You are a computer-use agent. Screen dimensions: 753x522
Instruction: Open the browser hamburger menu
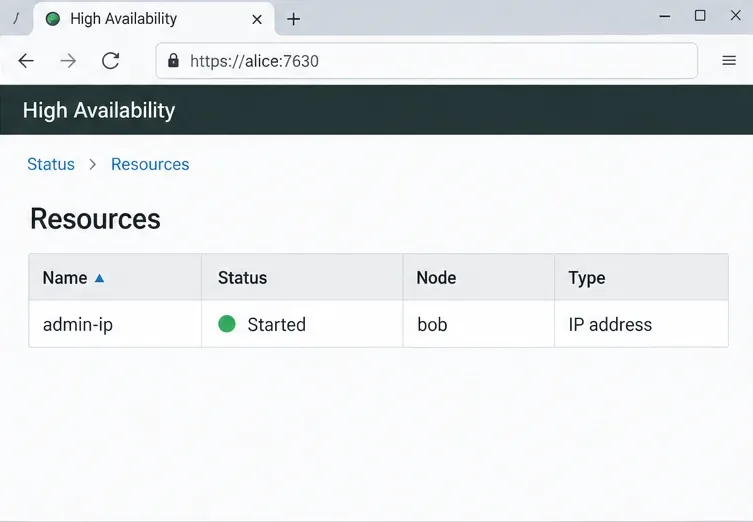729,61
